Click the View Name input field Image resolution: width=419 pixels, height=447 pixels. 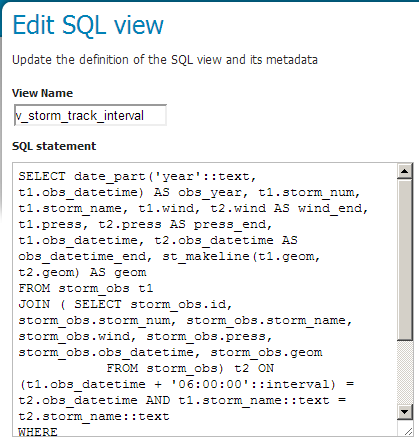[x=90, y=115]
